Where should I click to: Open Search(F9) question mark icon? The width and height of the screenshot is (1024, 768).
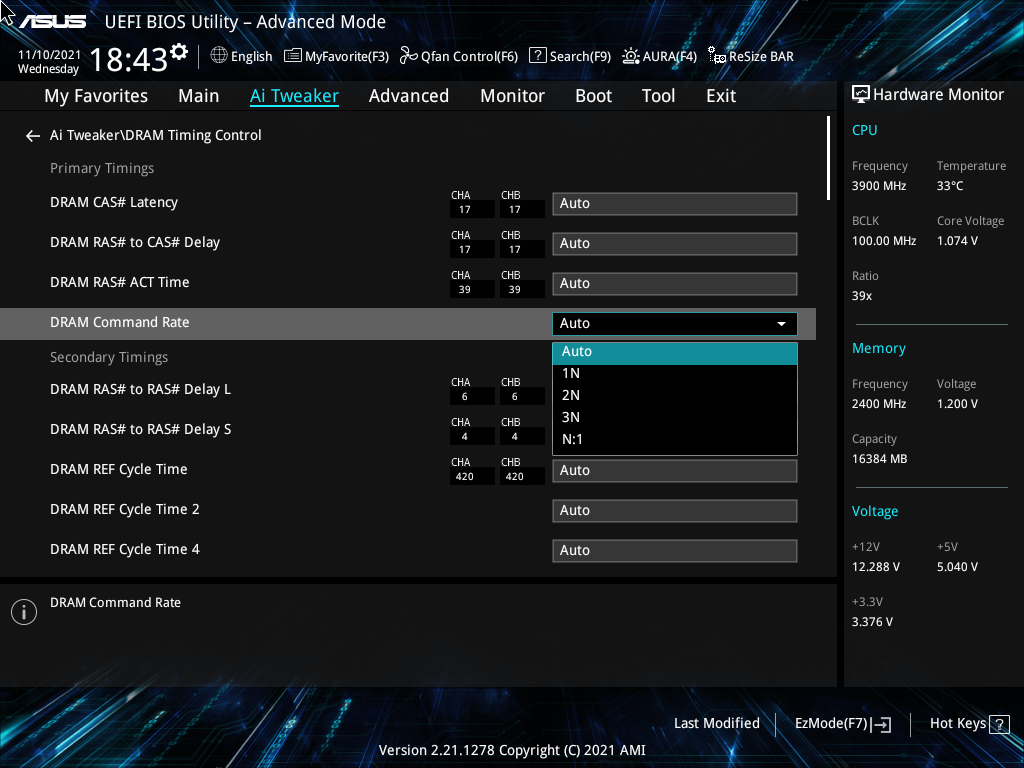(x=537, y=56)
